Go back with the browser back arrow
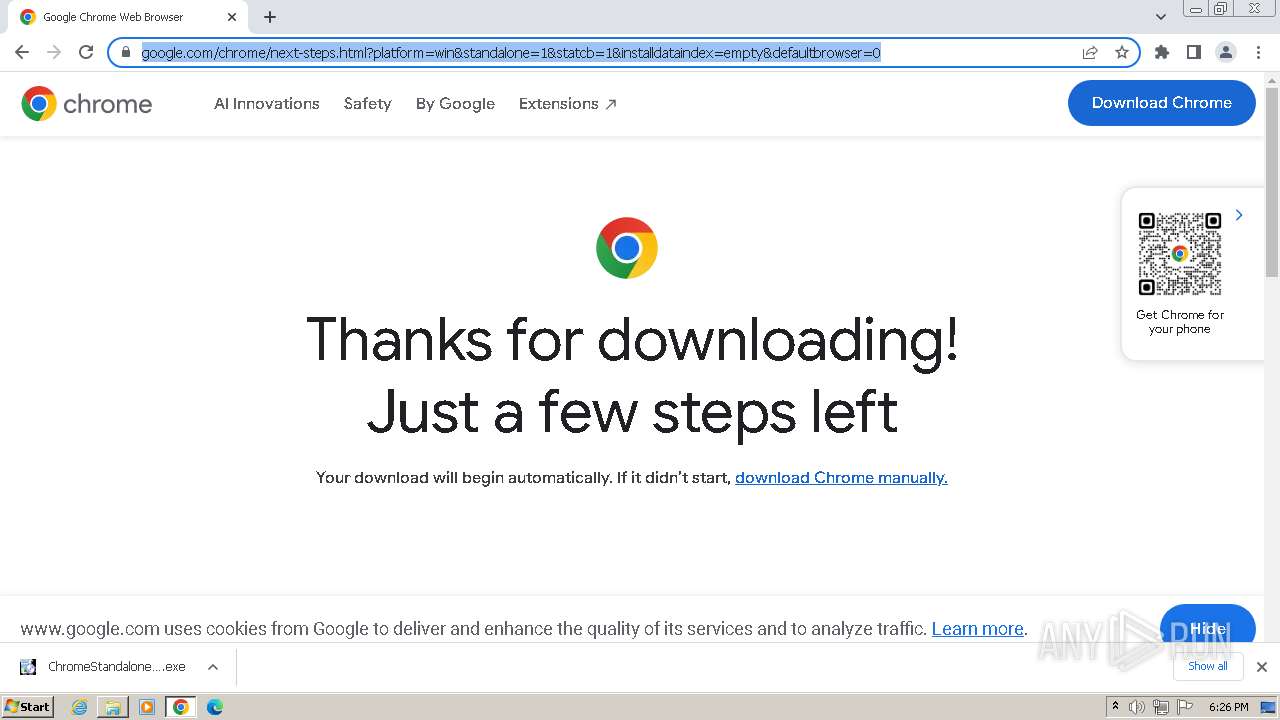Screen dimensions: 1280x720 (22, 52)
